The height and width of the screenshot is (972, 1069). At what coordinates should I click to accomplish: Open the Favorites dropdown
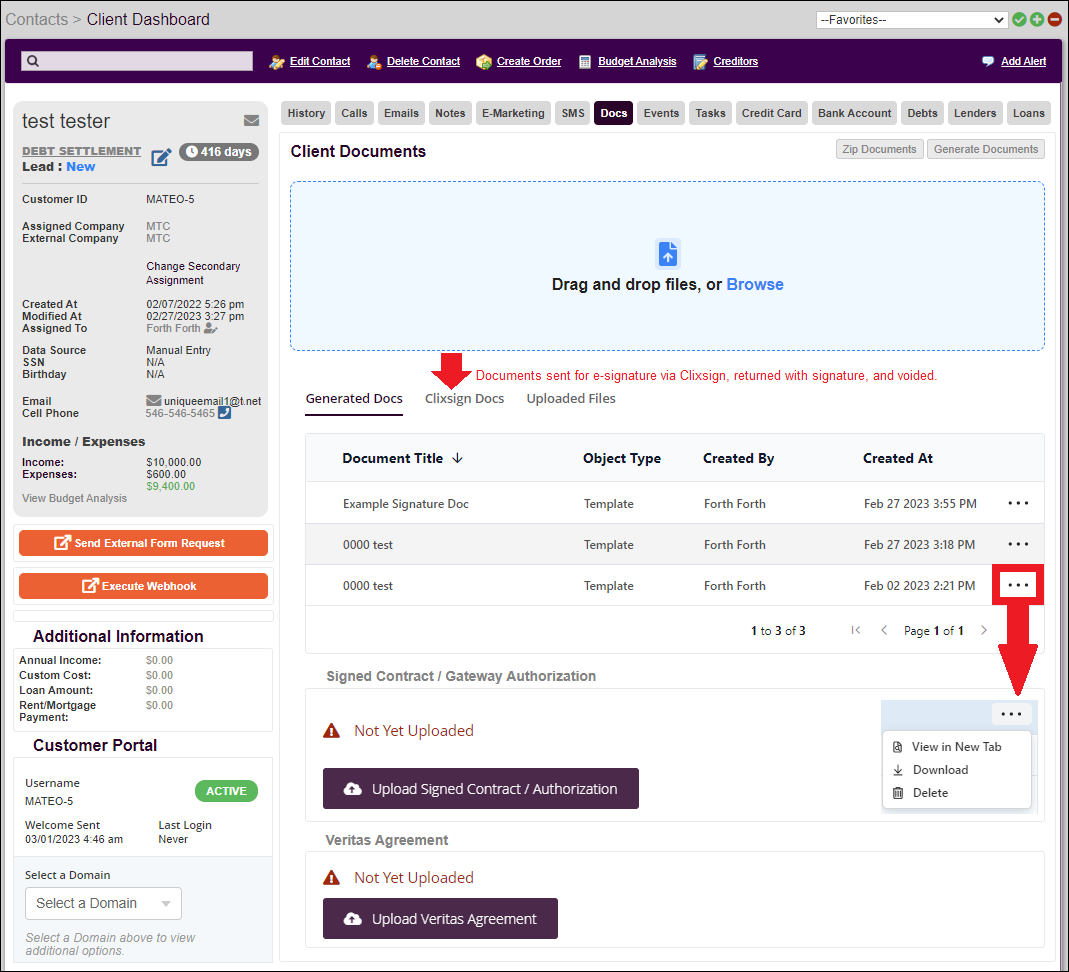click(x=912, y=20)
